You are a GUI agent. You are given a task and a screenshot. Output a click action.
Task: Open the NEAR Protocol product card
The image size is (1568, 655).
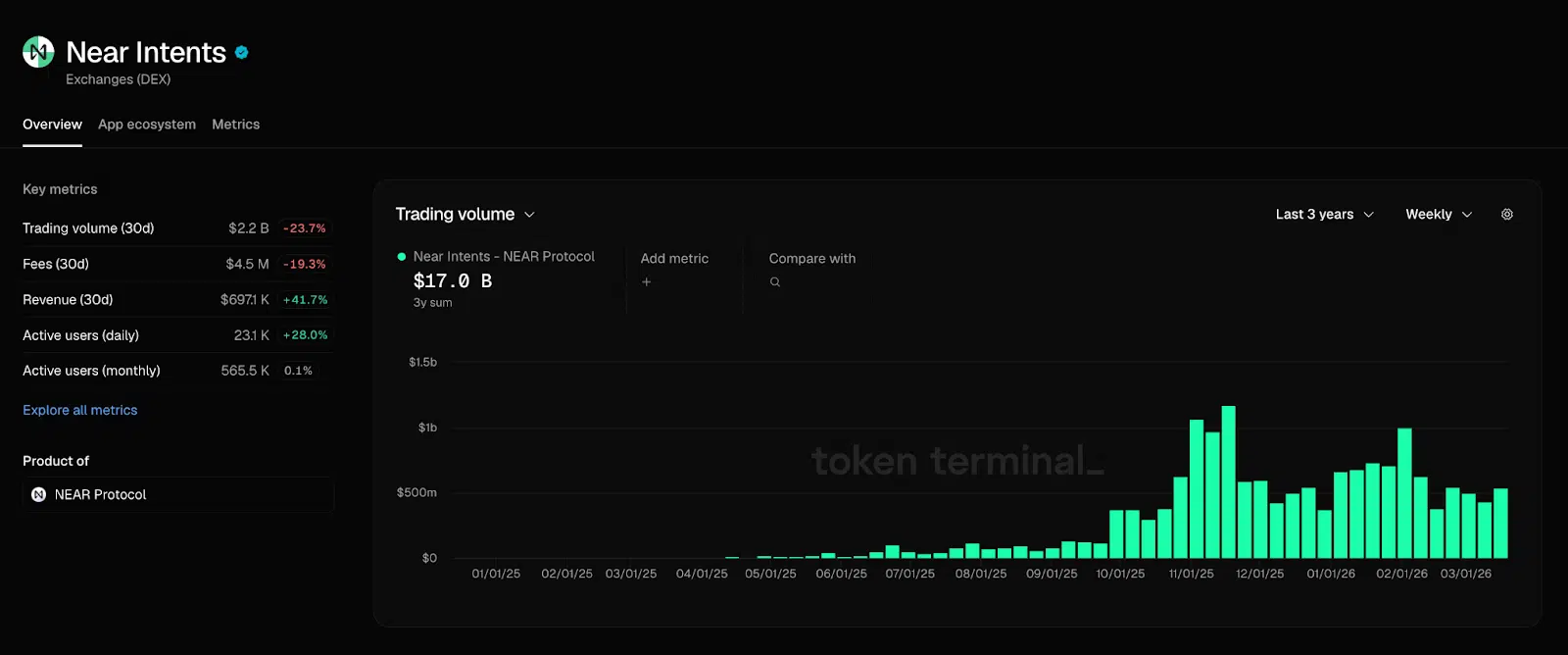pos(177,495)
